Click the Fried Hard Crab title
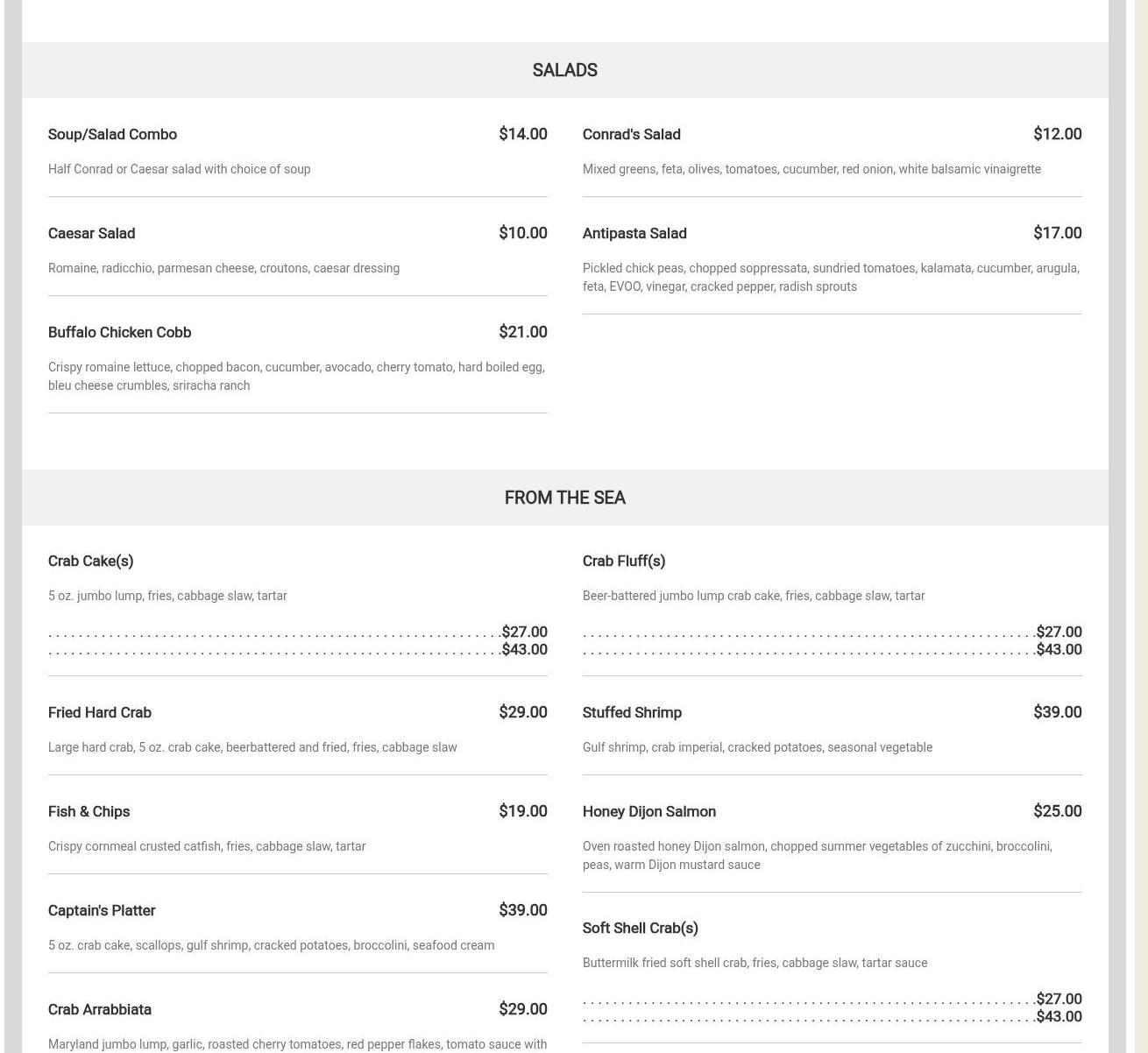 coord(99,712)
